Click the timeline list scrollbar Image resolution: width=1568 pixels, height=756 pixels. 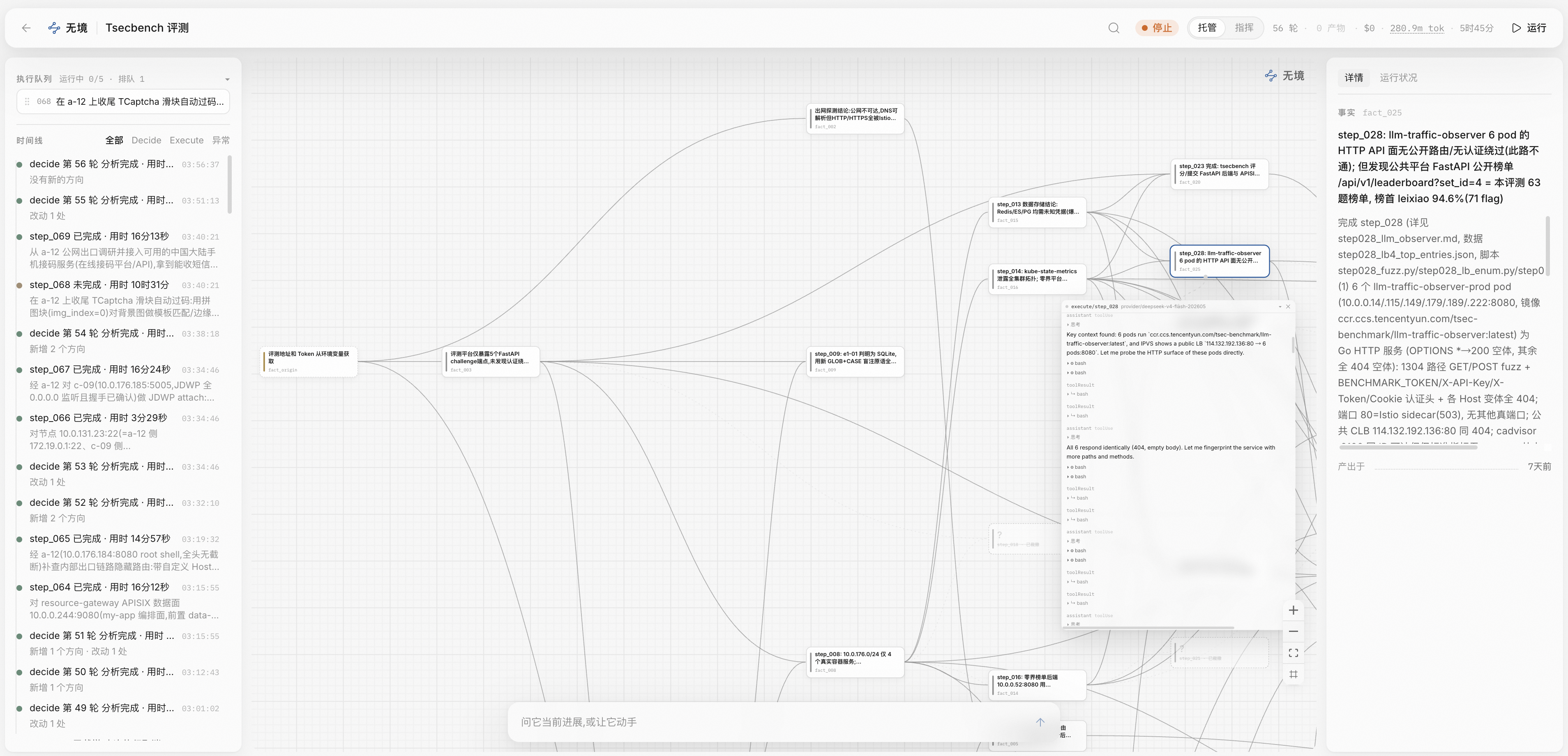pos(229,185)
